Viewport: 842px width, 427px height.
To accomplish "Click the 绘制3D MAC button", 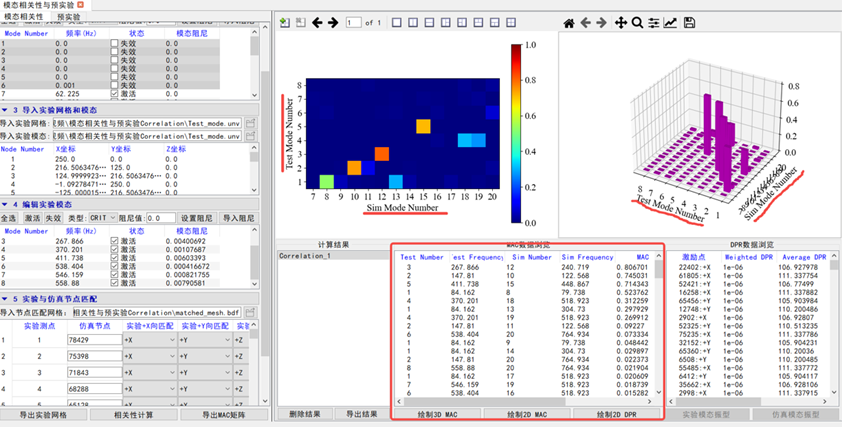I will (438, 414).
